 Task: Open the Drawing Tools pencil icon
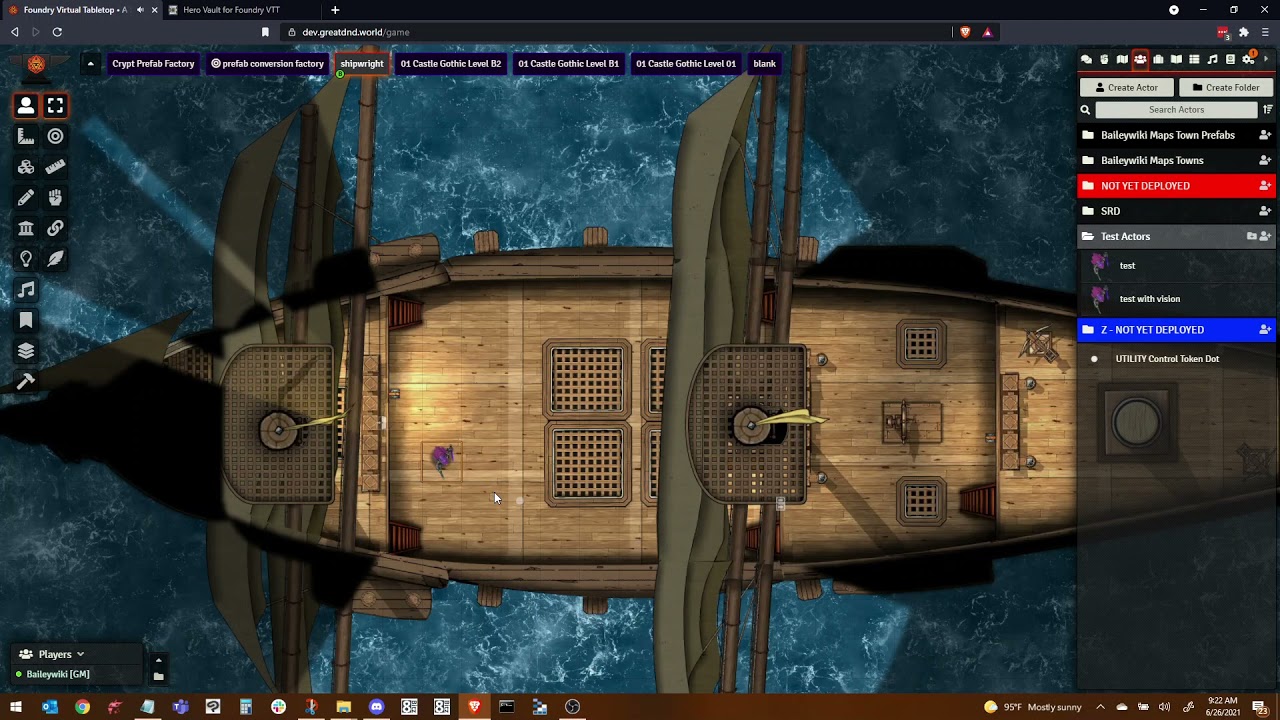(26, 198)
